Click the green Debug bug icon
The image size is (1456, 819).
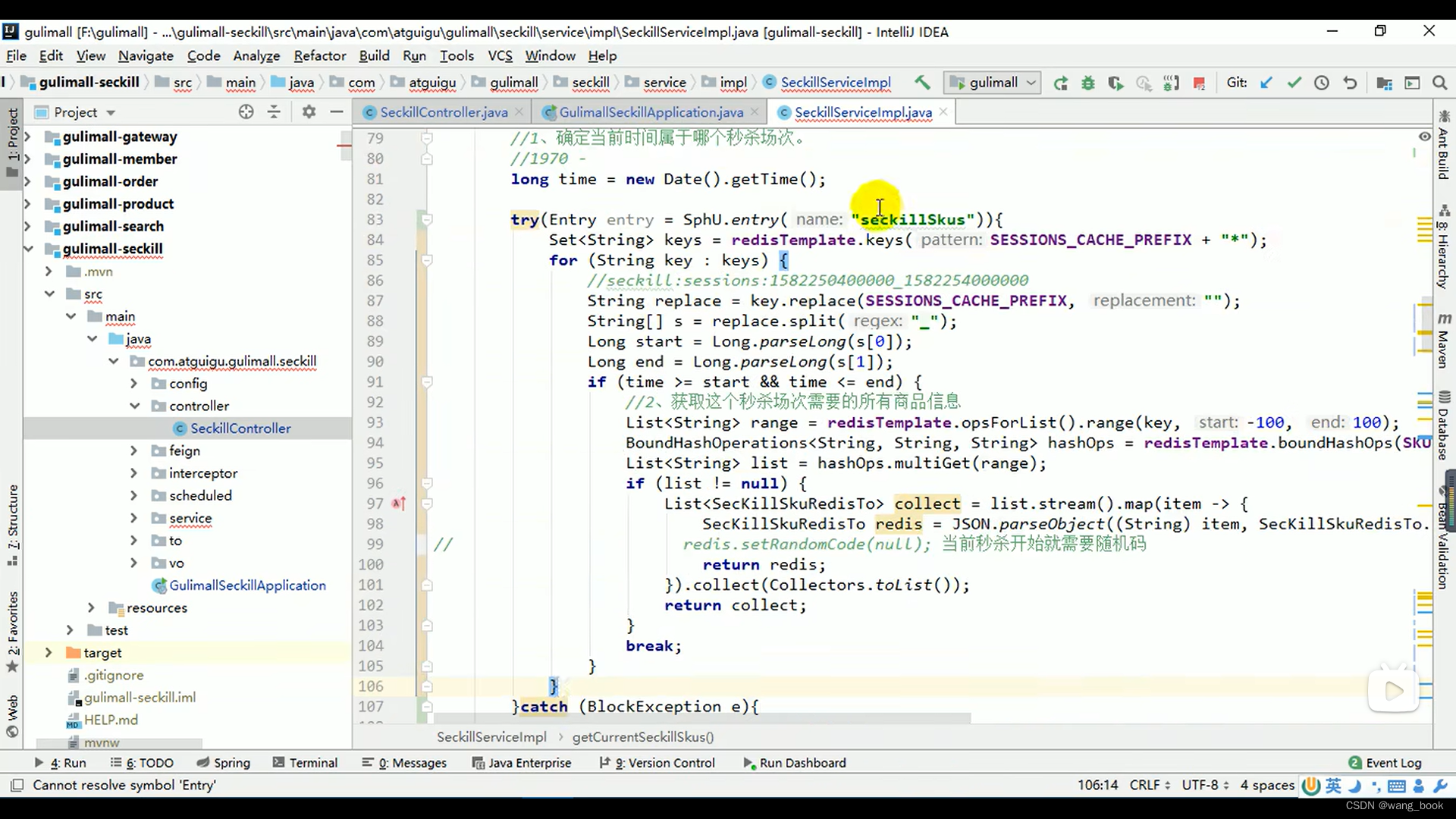point(1088,83)
